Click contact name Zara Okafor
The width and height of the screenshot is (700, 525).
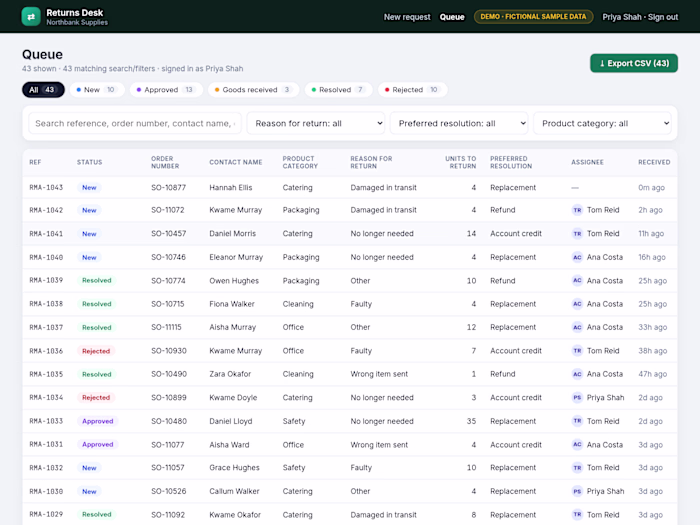[x=230, y=374]
